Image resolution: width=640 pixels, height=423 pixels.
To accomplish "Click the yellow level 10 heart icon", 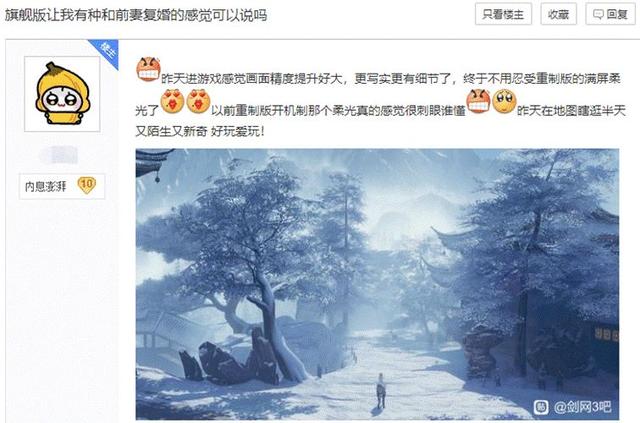I will (x=87, y=186).
